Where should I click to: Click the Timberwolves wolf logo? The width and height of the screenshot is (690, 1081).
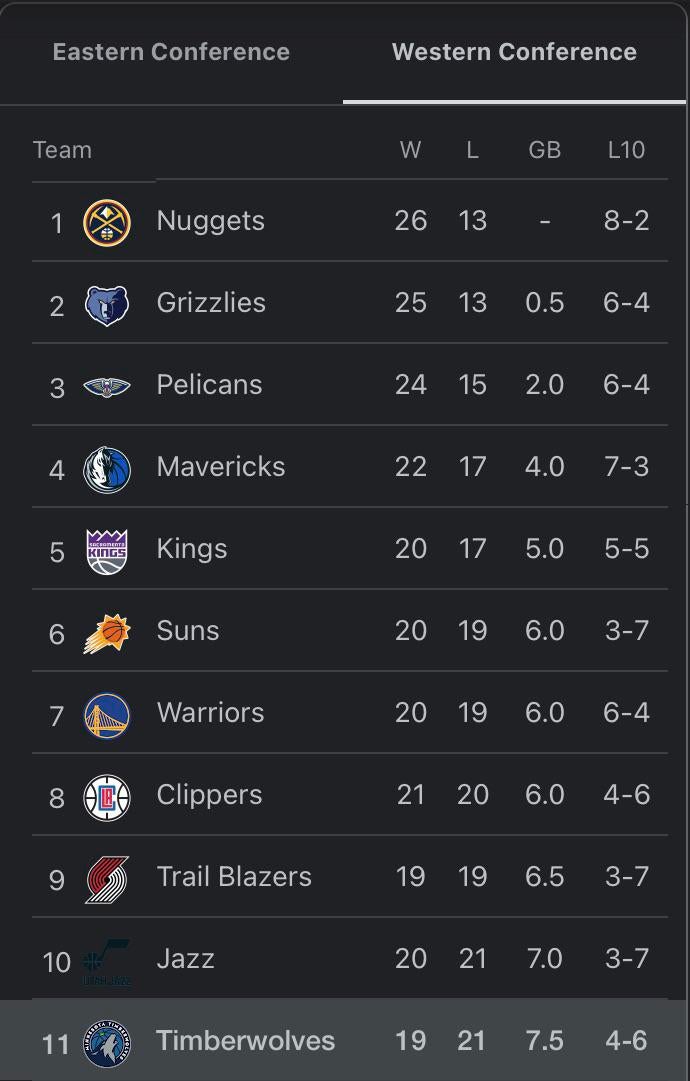(x=107, y=1042)
